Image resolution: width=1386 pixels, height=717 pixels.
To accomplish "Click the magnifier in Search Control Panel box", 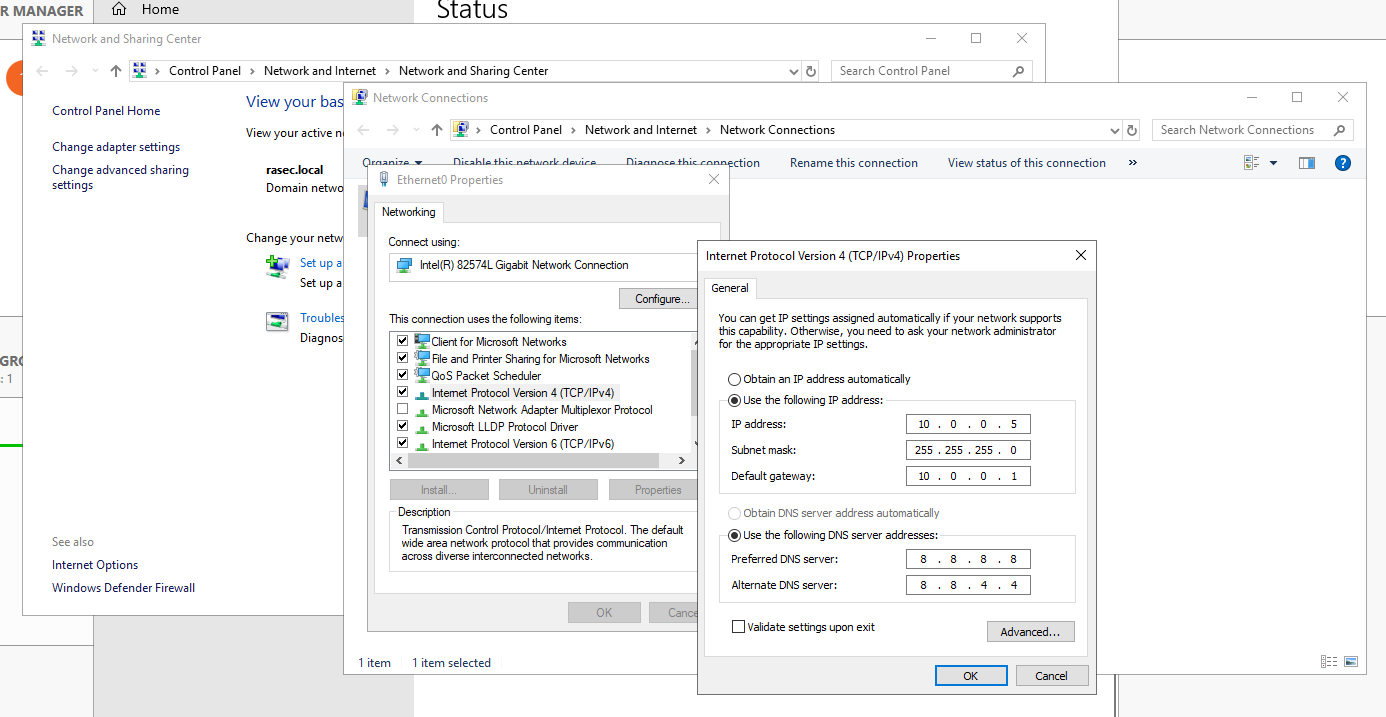I will [x=1018, y=71].
